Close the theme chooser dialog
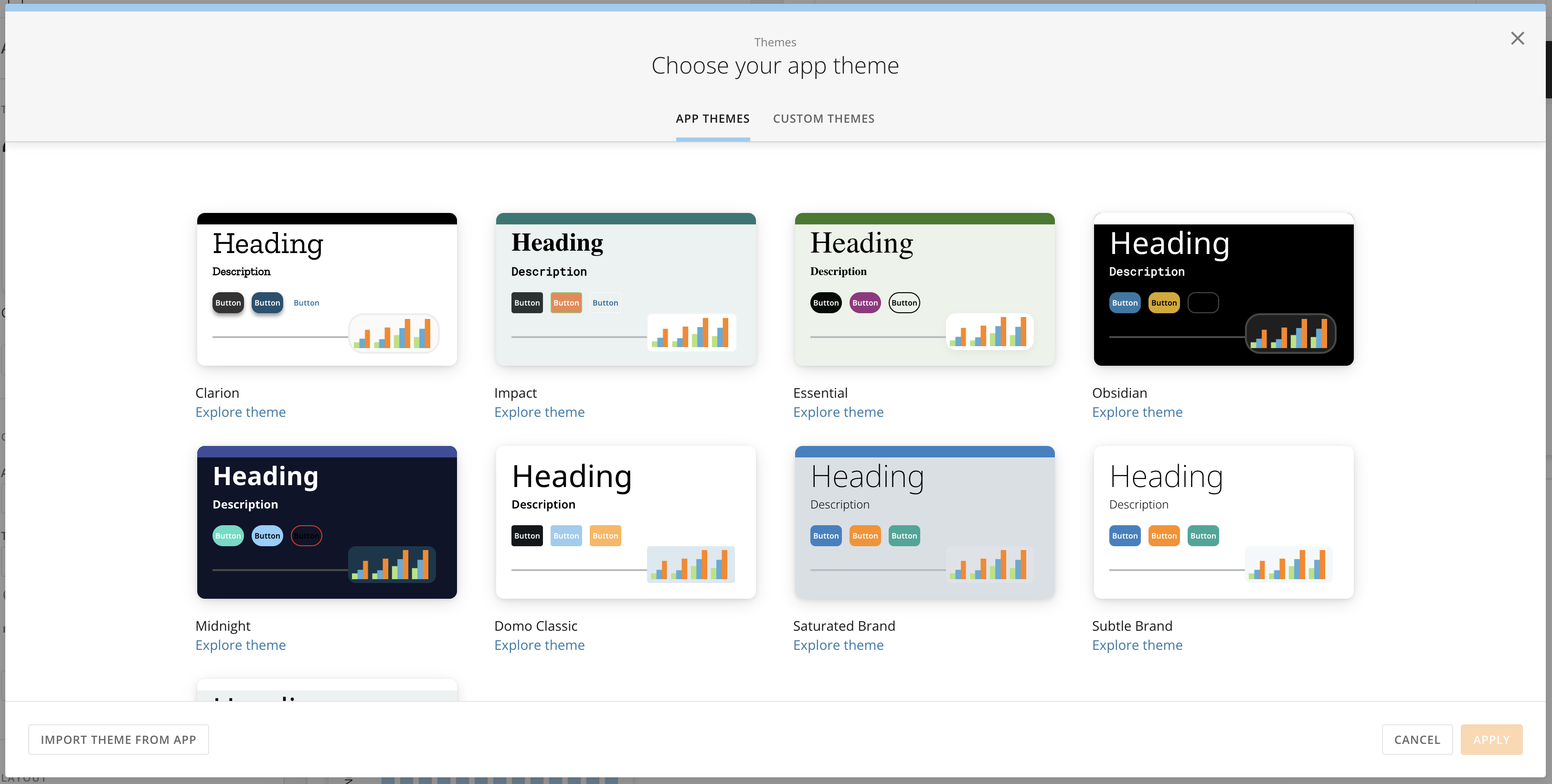 pos(1518,38)
